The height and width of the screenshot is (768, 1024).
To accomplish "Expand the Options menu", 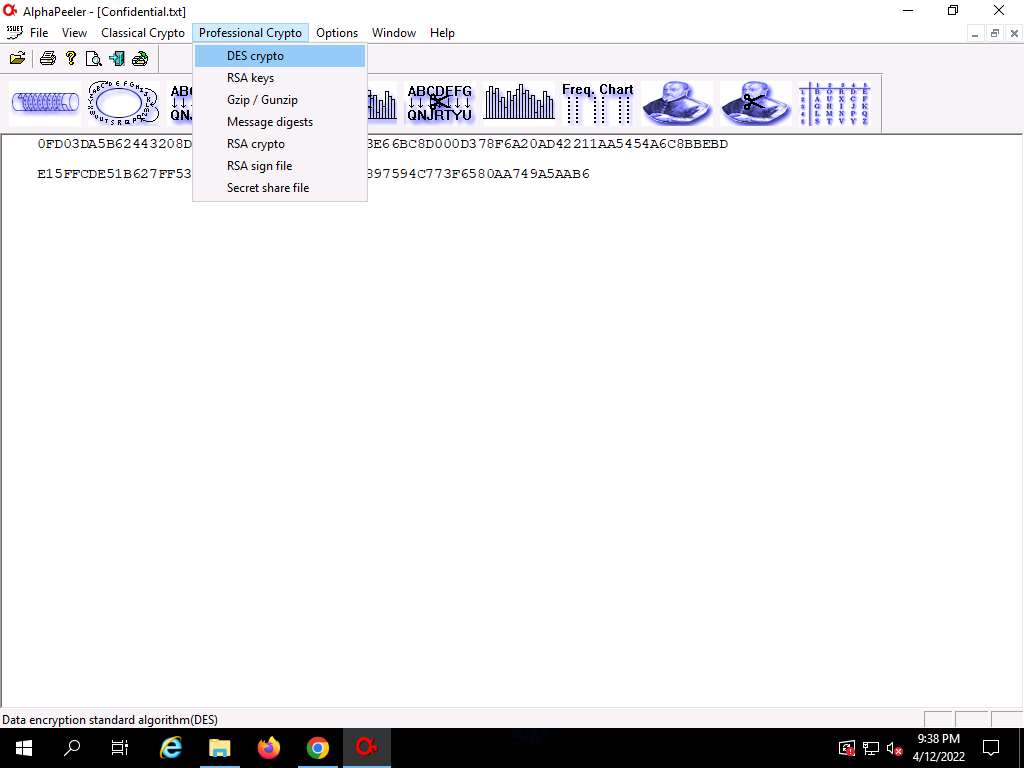I will [x=337, y=33].
